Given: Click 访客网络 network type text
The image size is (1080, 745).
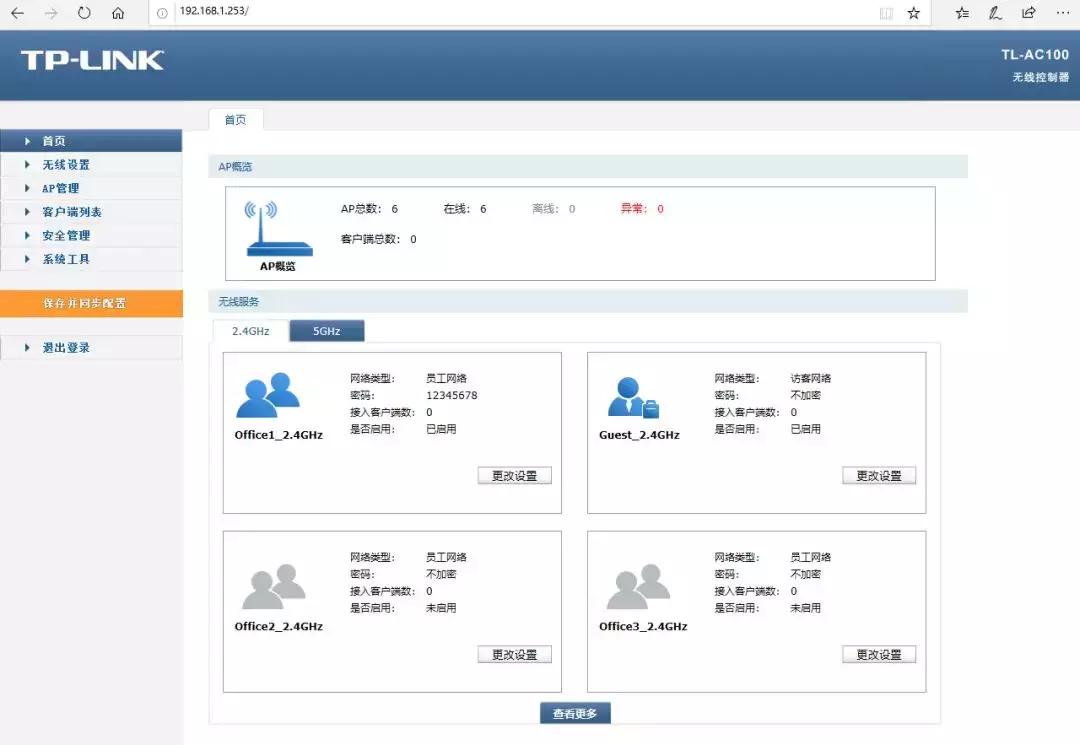Looking at the screenshot, I should (x=811, y=378).
